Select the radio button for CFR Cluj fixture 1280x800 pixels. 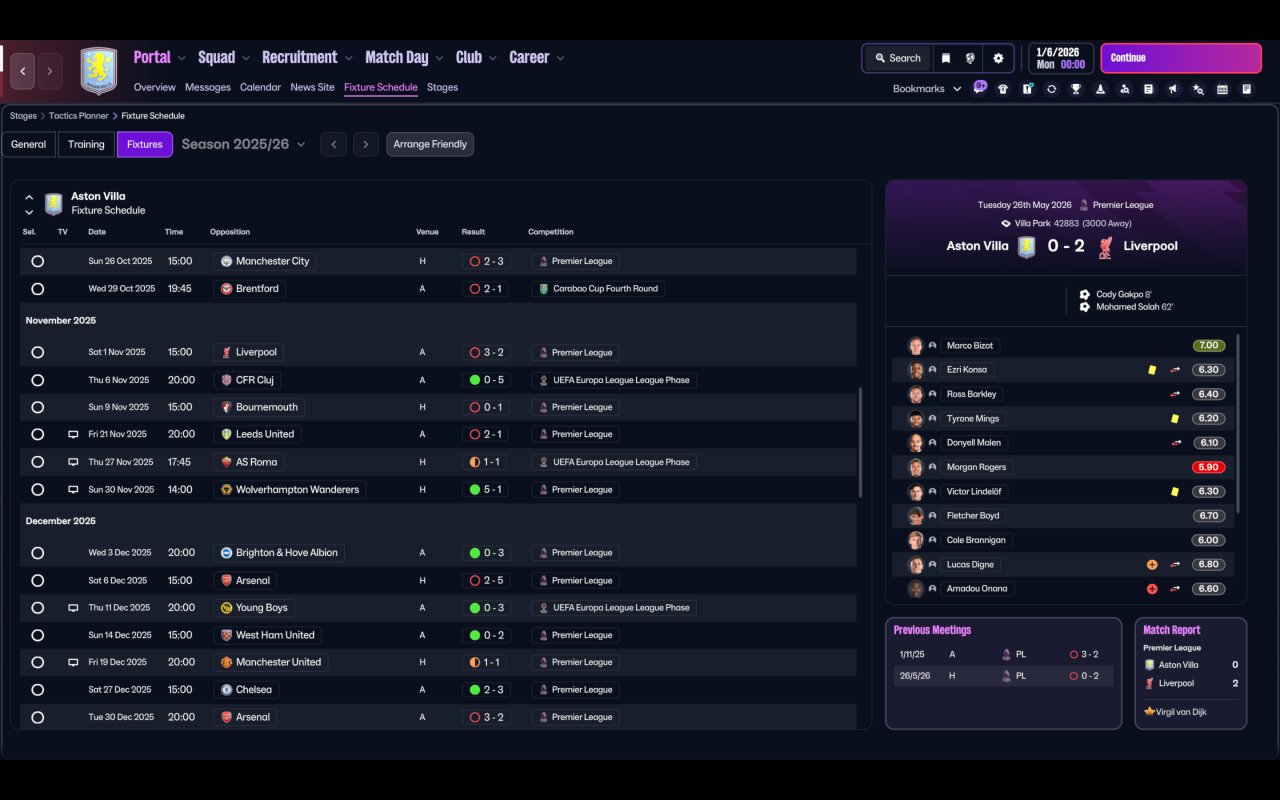(37, 380)
